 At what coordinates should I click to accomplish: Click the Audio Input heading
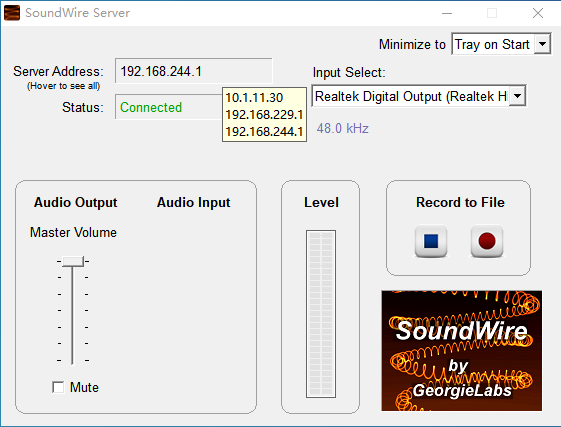(x=194, y=203)
